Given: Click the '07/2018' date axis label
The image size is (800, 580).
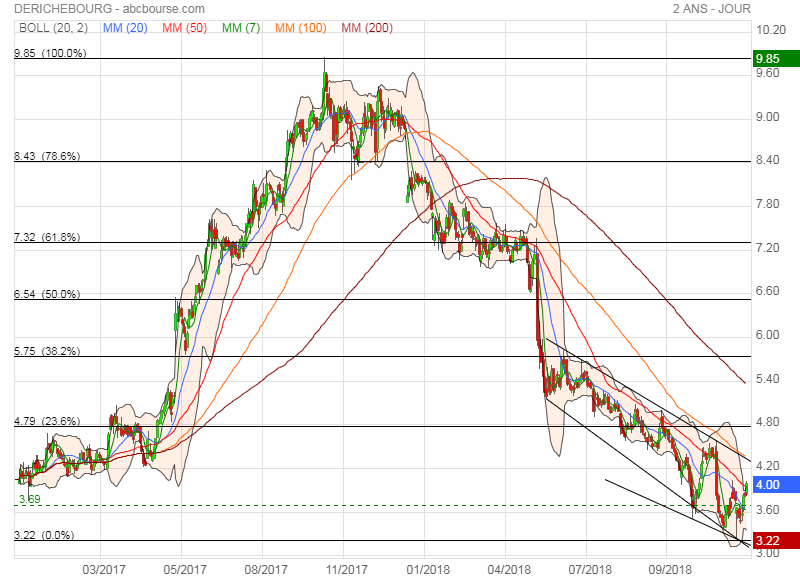Looking at the screenshot, I should pyautogui.click(x=590, y=569).
